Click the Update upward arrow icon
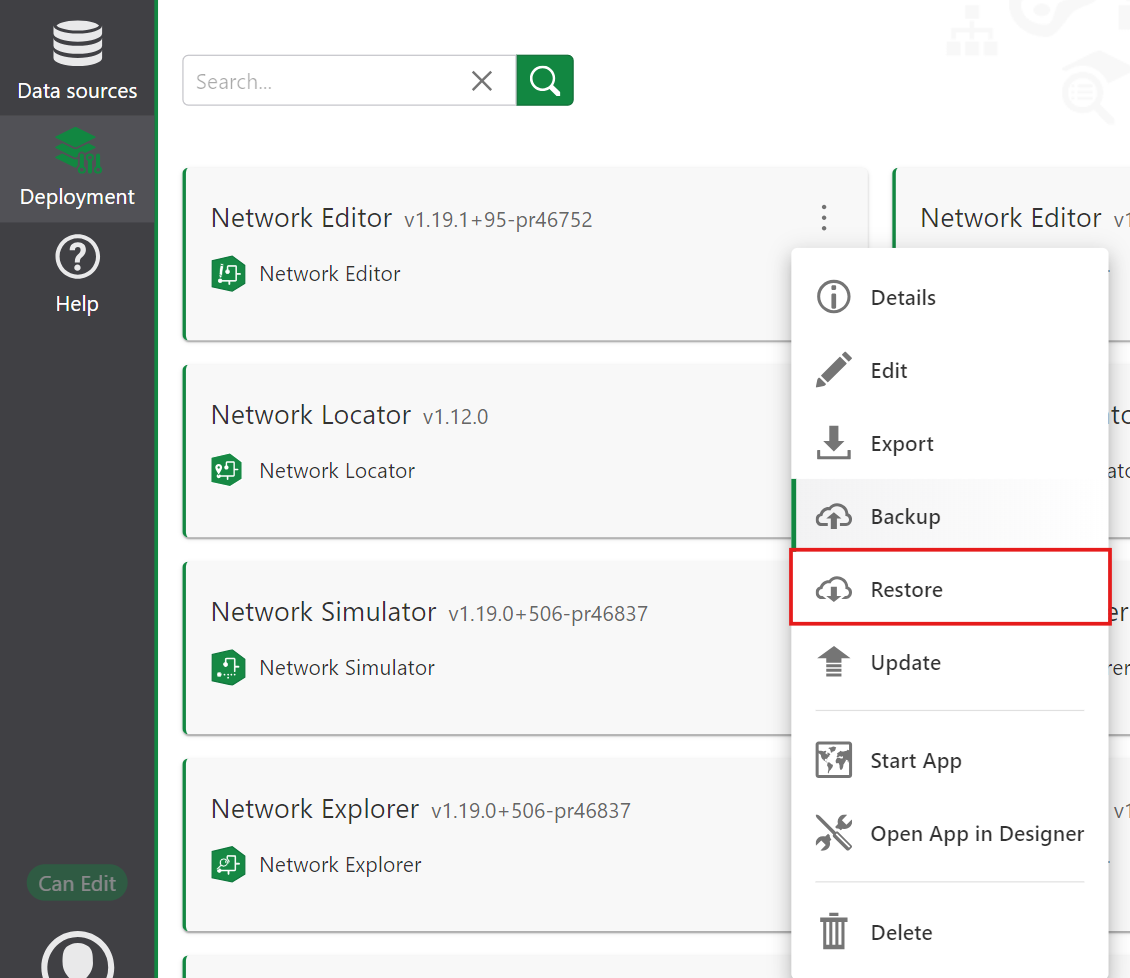Screen dimensions: 1130x978 834,662
